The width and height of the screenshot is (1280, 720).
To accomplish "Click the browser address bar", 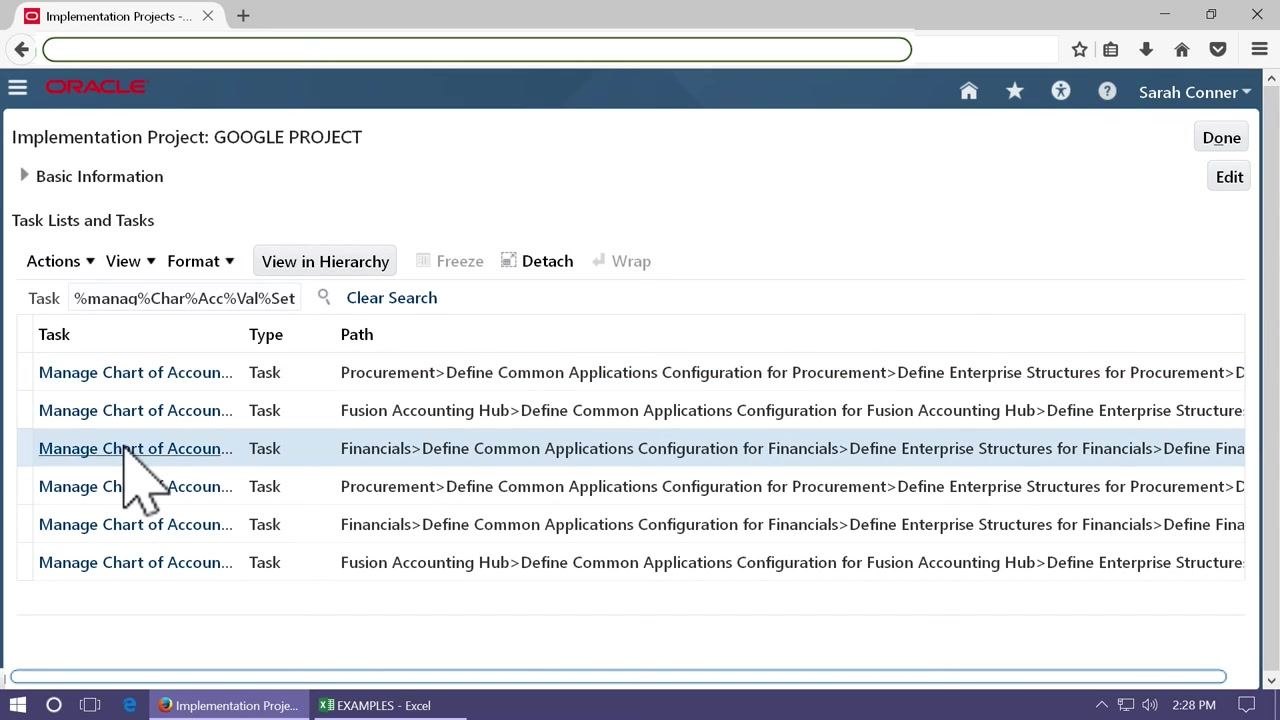I will 477,49.
